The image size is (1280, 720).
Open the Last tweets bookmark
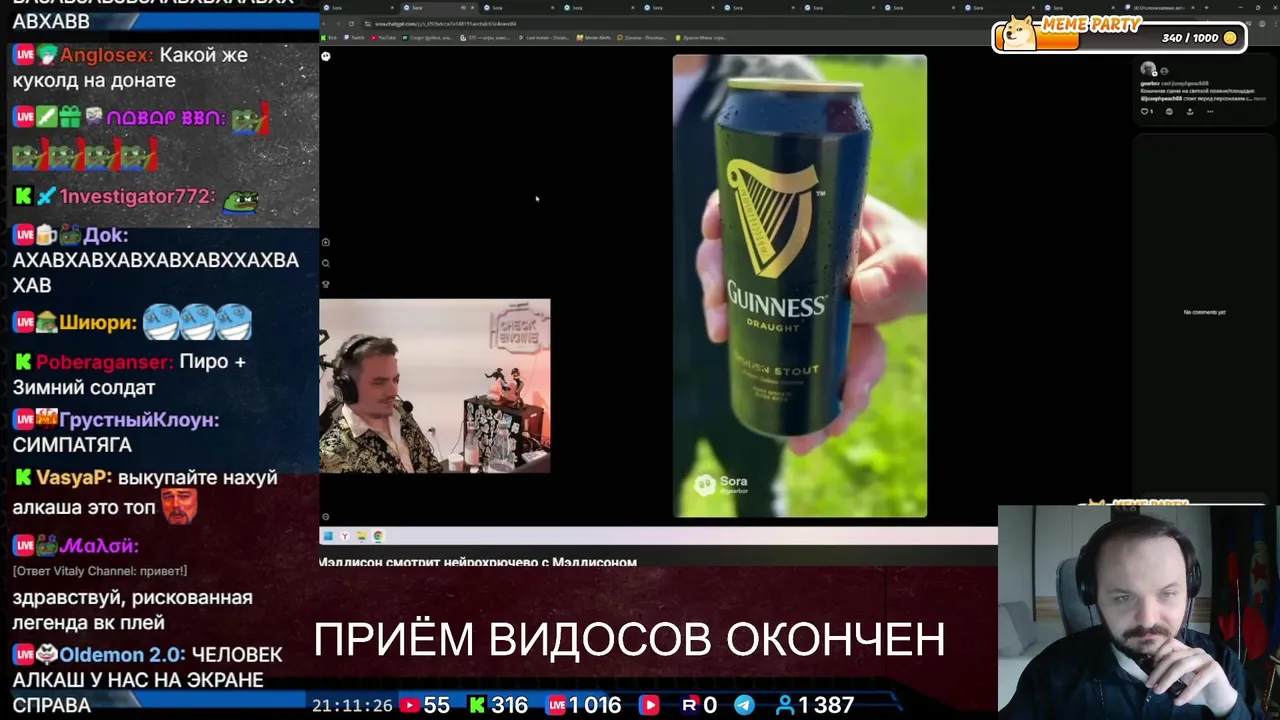click(546, 38)
